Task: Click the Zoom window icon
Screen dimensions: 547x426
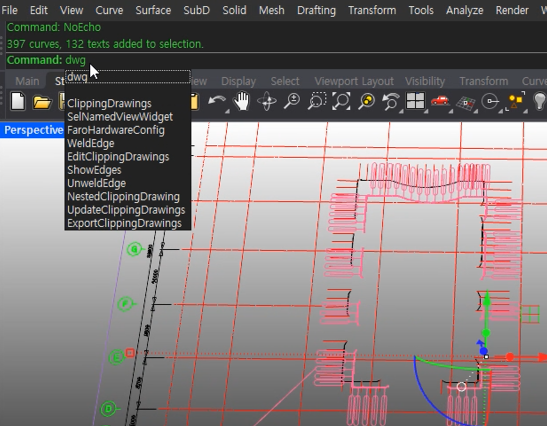Action: [x=317, y=102]
